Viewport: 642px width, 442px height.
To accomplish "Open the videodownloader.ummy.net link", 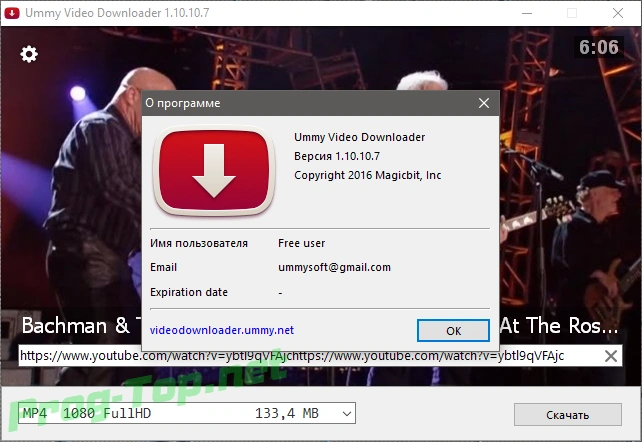I will pyautogui.click(x=222, y=330).
